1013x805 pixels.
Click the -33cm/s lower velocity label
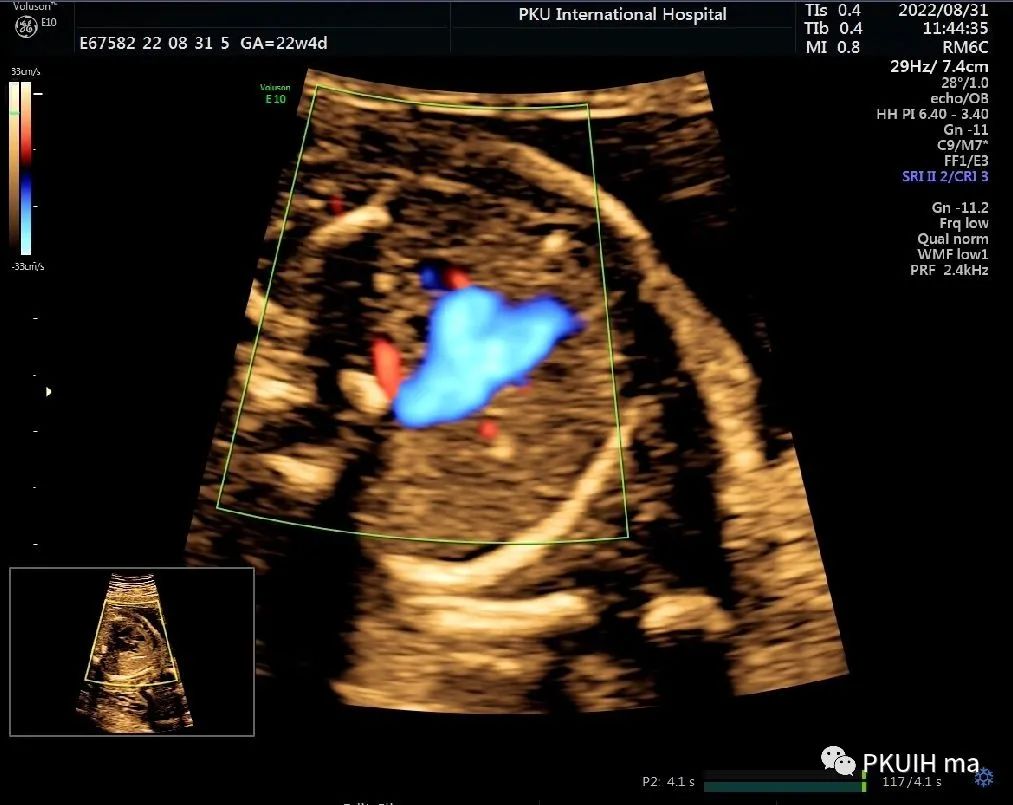click(x=27, y=266)
